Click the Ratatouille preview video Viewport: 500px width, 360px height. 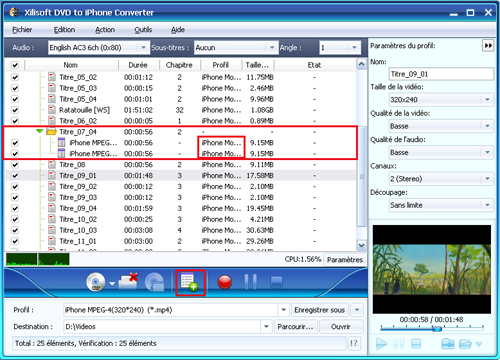tap(432, 269)
